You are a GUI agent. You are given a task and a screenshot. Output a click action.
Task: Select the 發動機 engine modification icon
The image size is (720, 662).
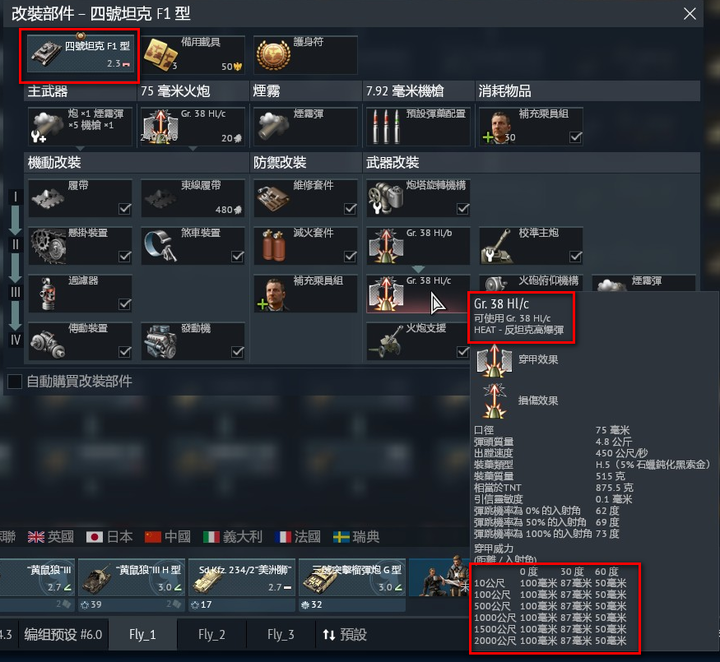click(161, 341)
